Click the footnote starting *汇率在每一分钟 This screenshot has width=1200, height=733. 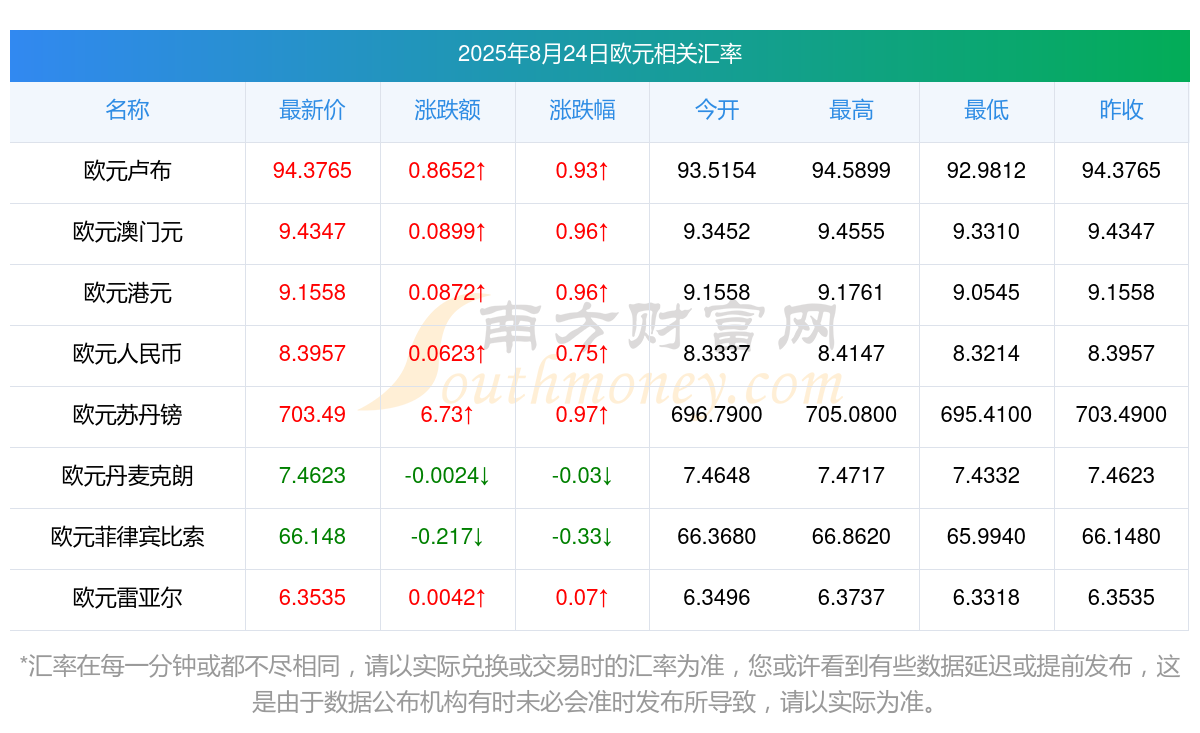(600, 684)
